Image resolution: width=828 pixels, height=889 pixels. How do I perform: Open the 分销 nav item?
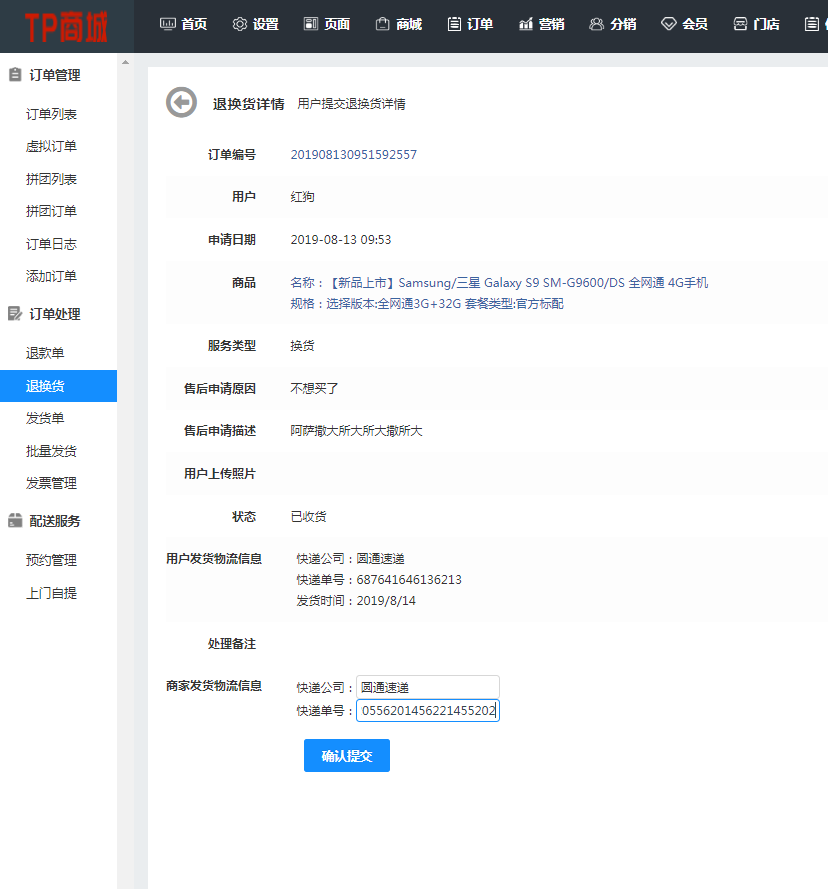(612, 24)
